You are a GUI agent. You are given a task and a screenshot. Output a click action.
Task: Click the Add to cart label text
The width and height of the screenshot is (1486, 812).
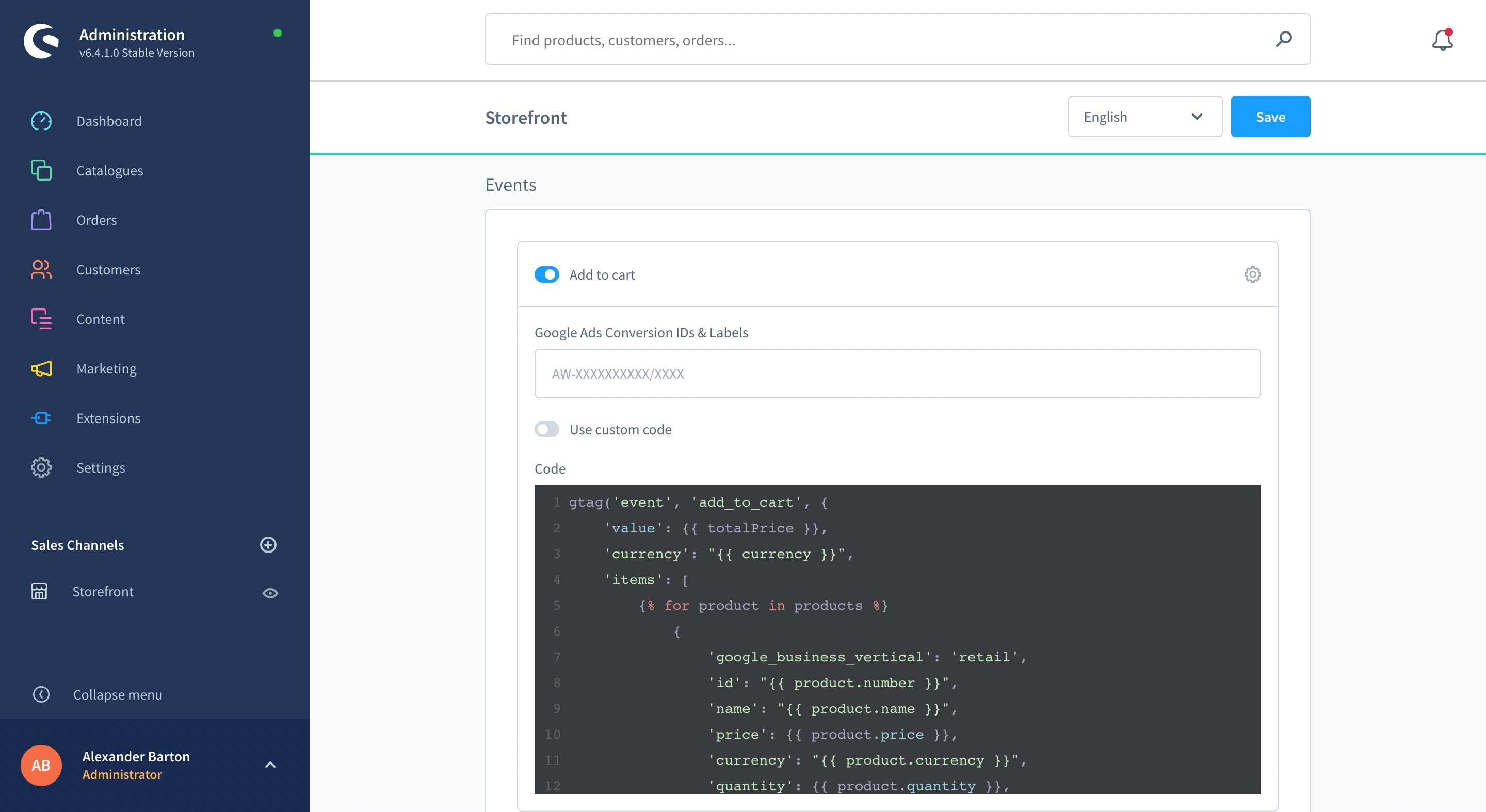[602, 275]
